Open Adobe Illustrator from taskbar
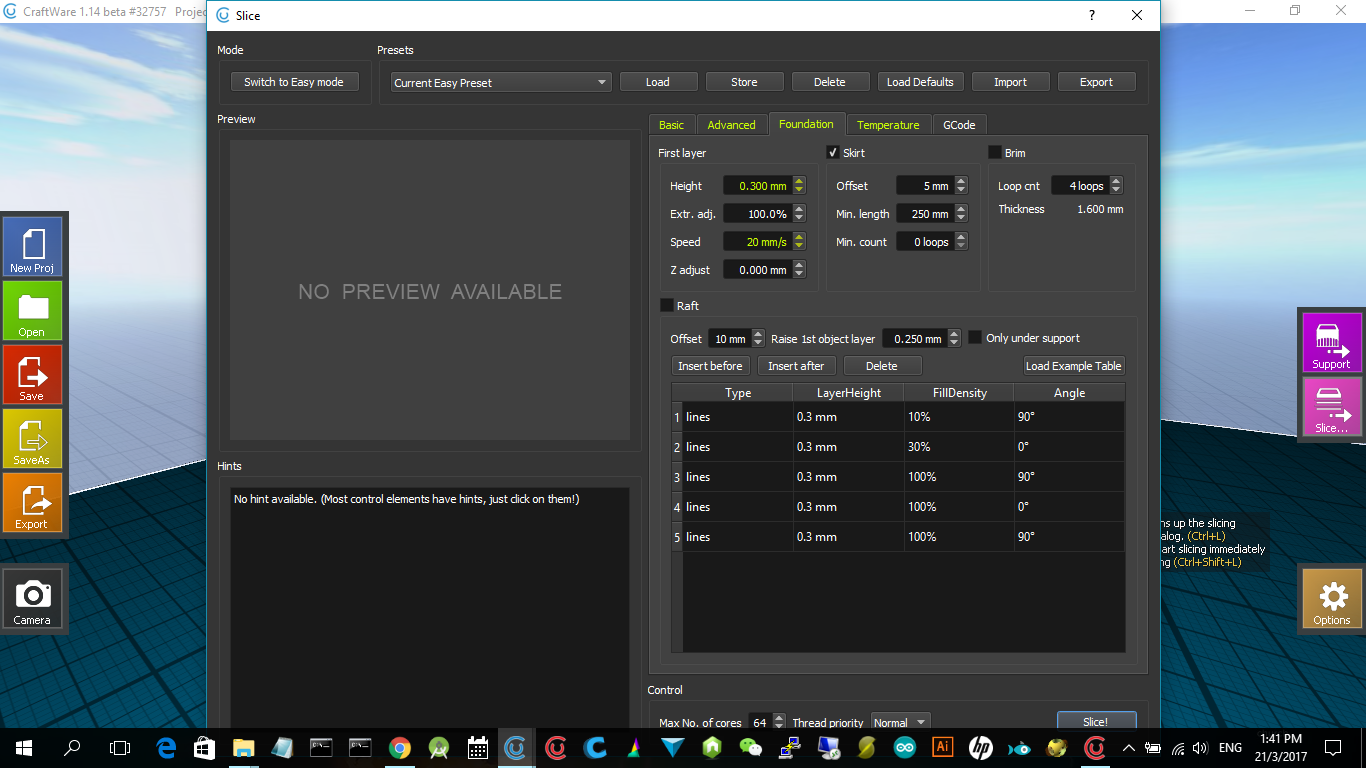The image size is (1366, 768). (x=942, y=747)
